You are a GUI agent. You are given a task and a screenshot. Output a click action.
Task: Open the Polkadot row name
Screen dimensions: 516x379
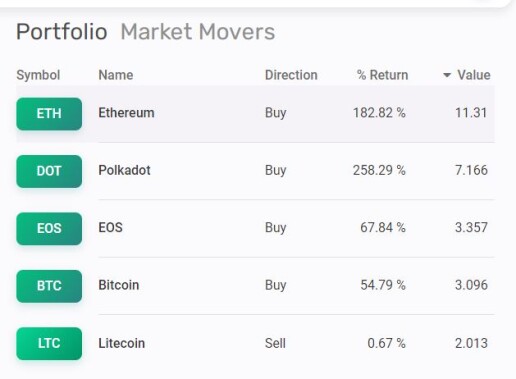click(124, 170)
